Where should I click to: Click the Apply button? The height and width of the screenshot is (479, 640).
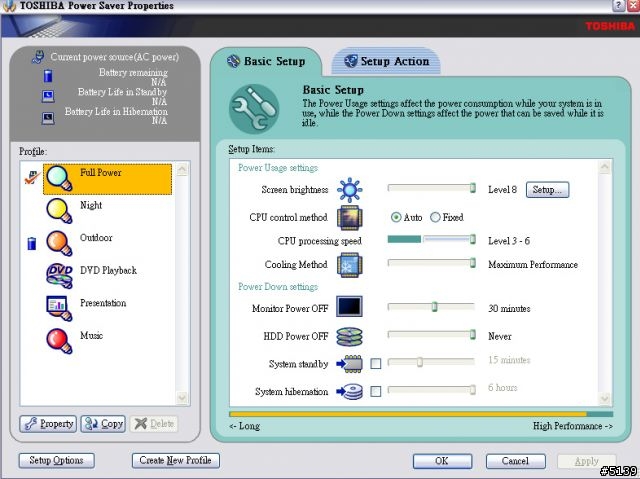587,461
